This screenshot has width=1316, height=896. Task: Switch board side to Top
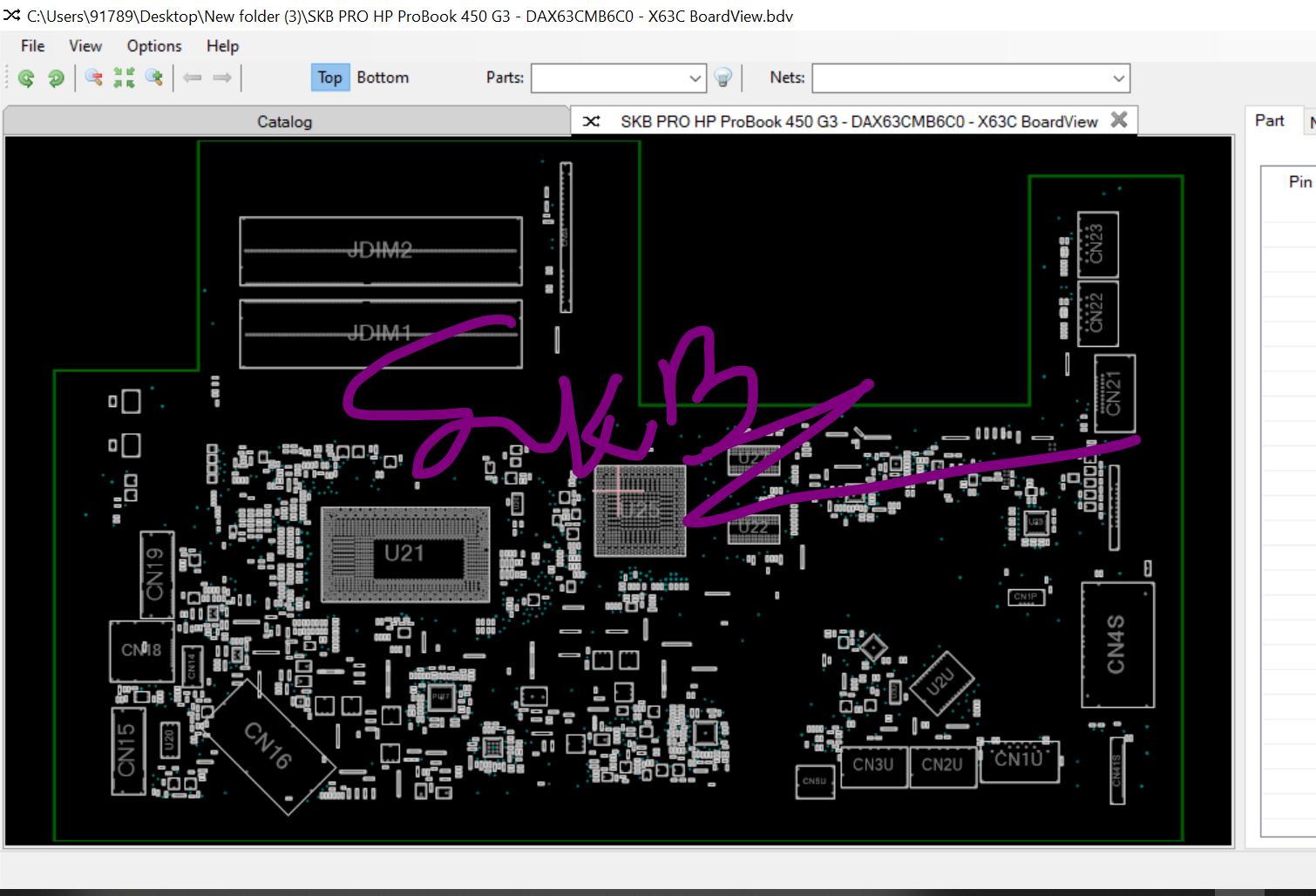click(329, 78)
